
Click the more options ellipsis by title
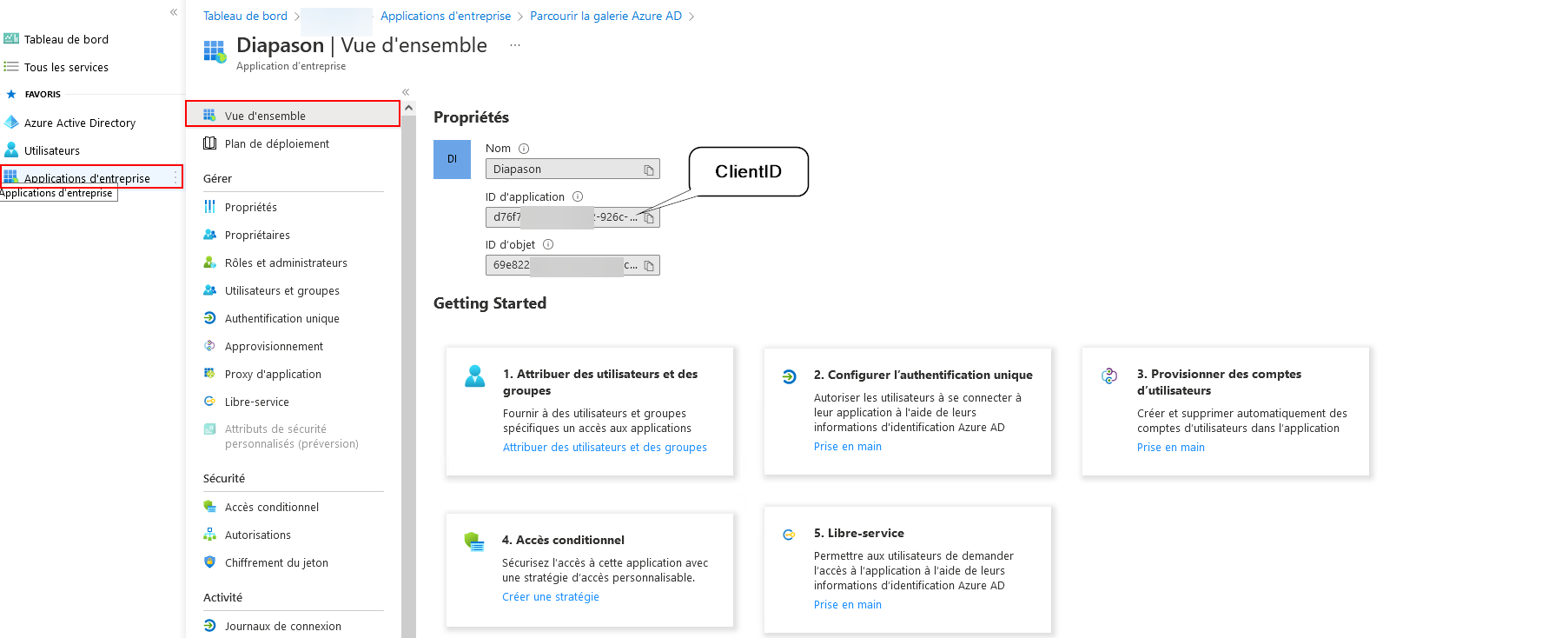(515, 45)
